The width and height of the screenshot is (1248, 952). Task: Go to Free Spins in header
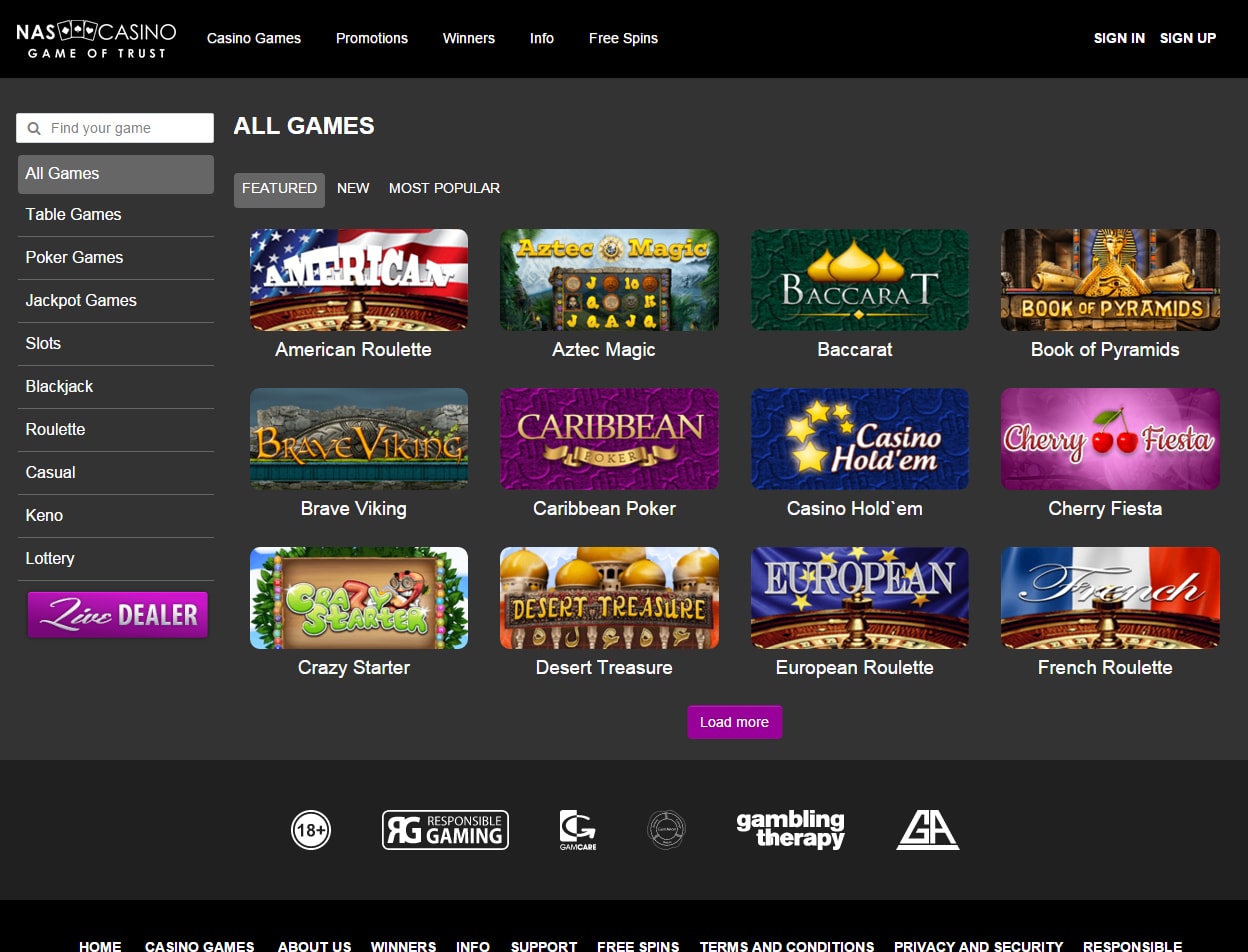(x=623, y=38)
